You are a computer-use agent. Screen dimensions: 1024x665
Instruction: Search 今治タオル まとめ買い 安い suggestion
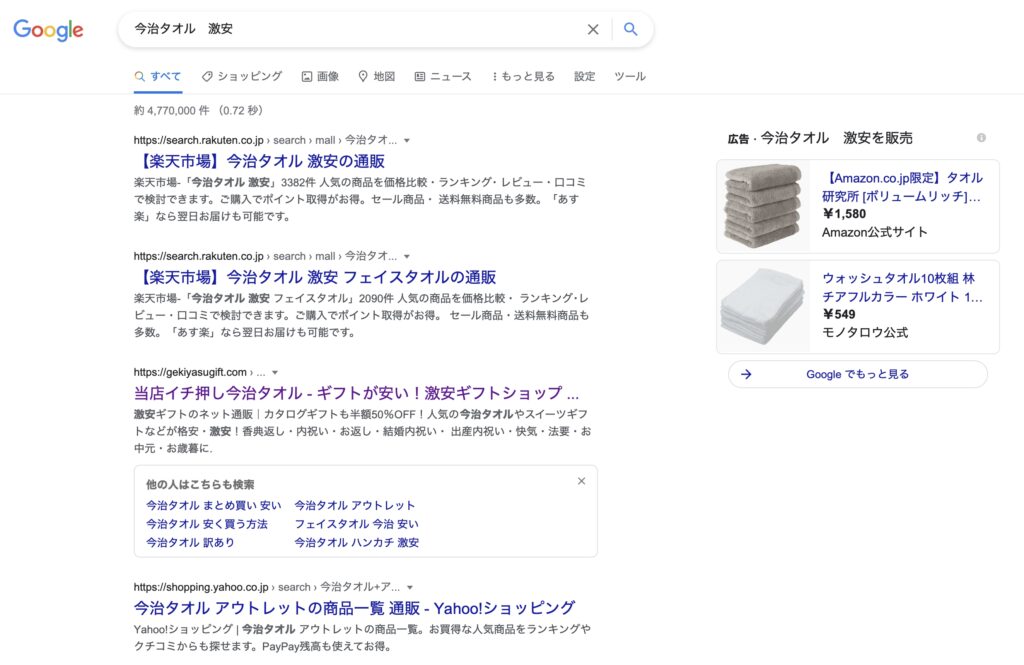pos(214,506)
